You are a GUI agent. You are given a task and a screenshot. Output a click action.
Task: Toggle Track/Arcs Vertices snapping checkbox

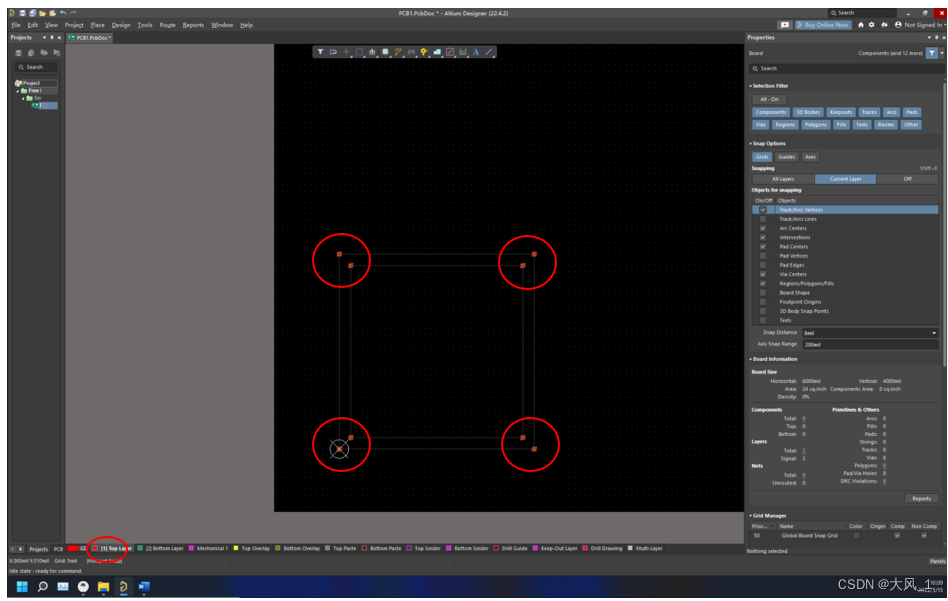point(762,210)
